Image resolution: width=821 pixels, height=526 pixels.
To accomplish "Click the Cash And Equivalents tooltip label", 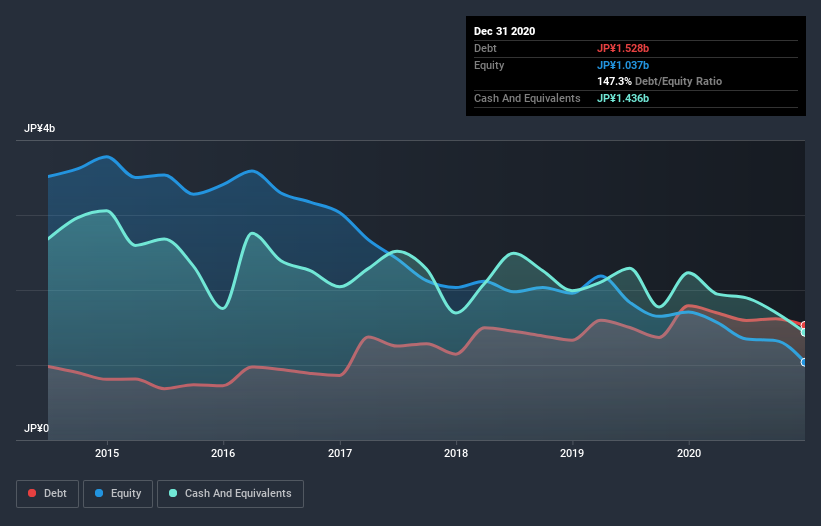I will click(x=527, y=98).
